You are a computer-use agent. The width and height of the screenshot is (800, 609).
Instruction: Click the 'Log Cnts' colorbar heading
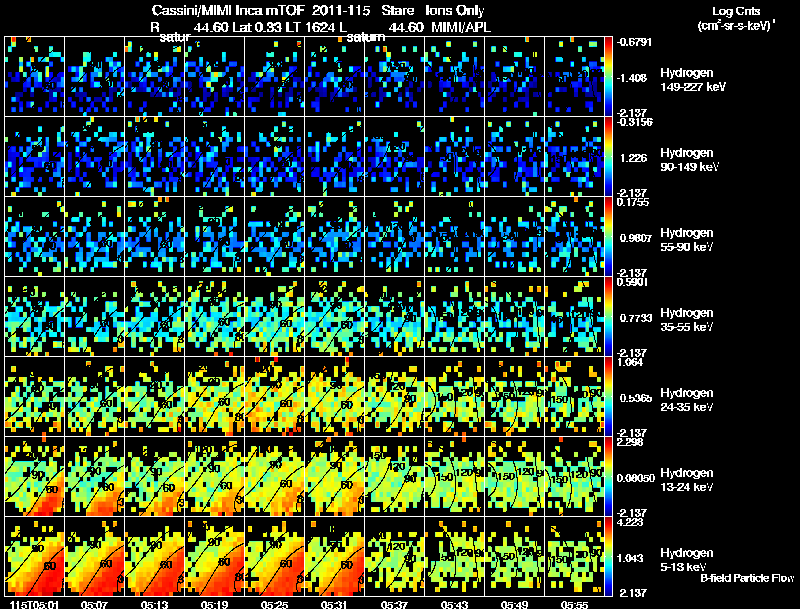point(736,11)
